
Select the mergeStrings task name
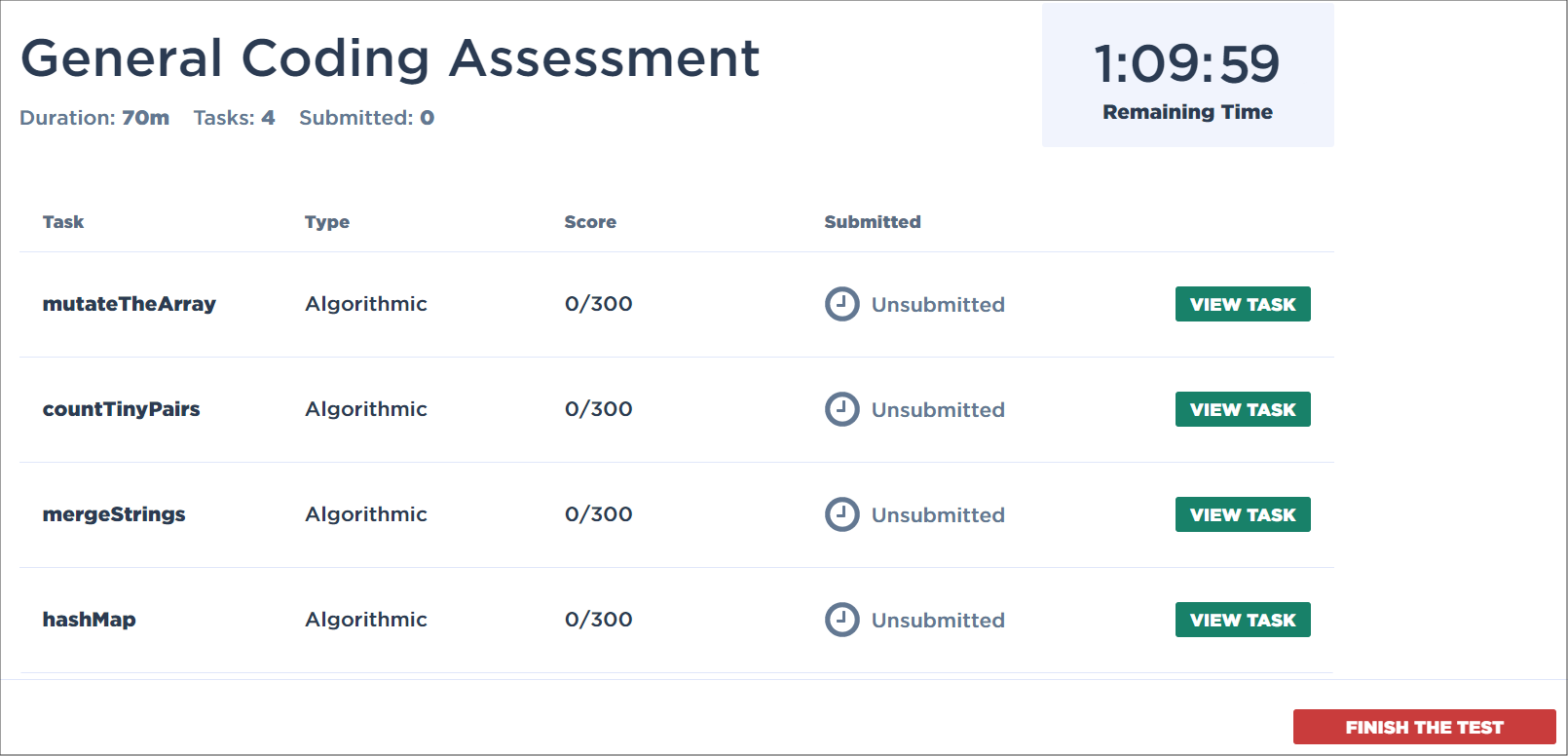(x=114, y=514)
